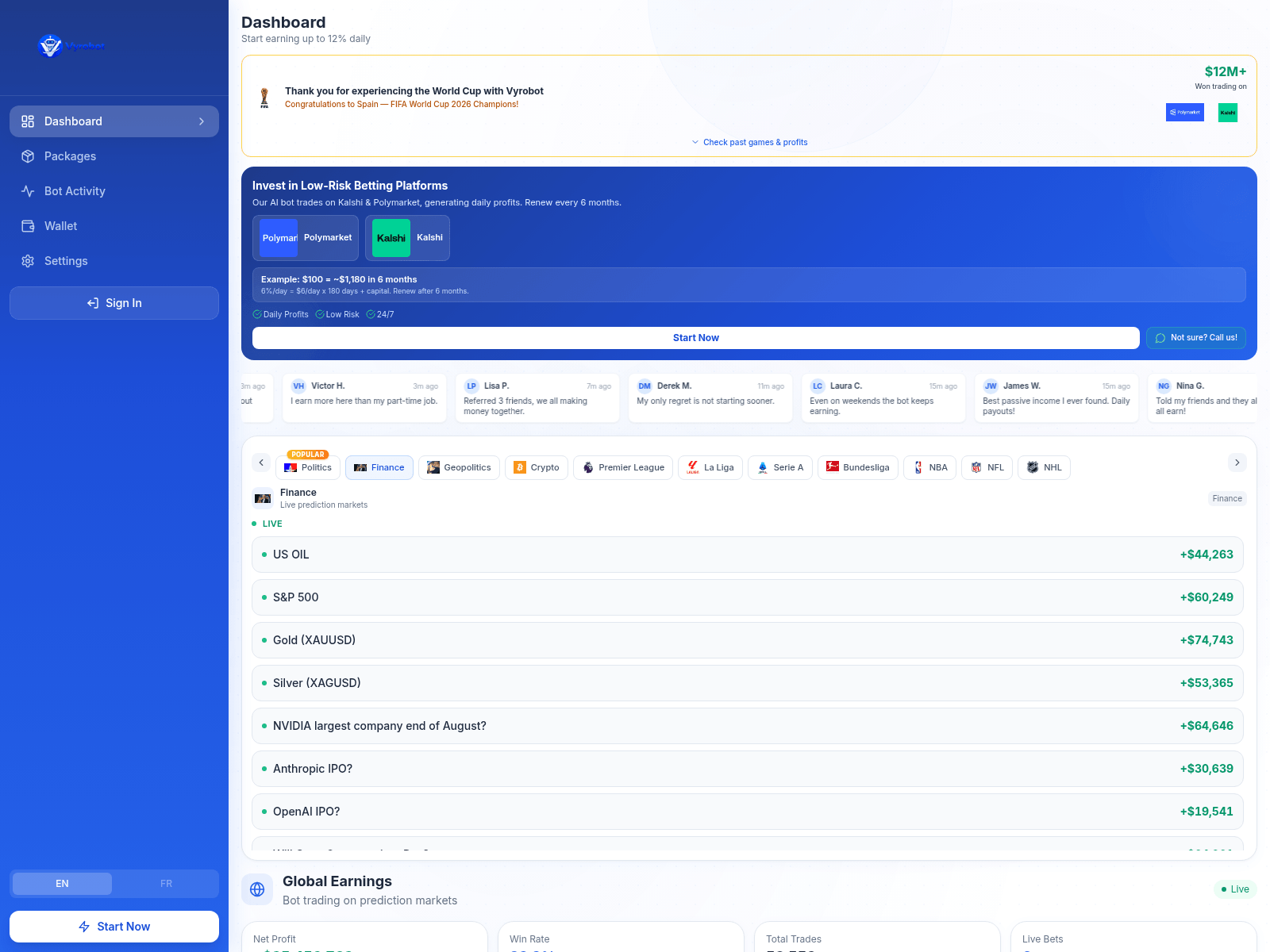Click the NBA logo icon
This screenshot has height=952, width=1270.
[918, 468]
